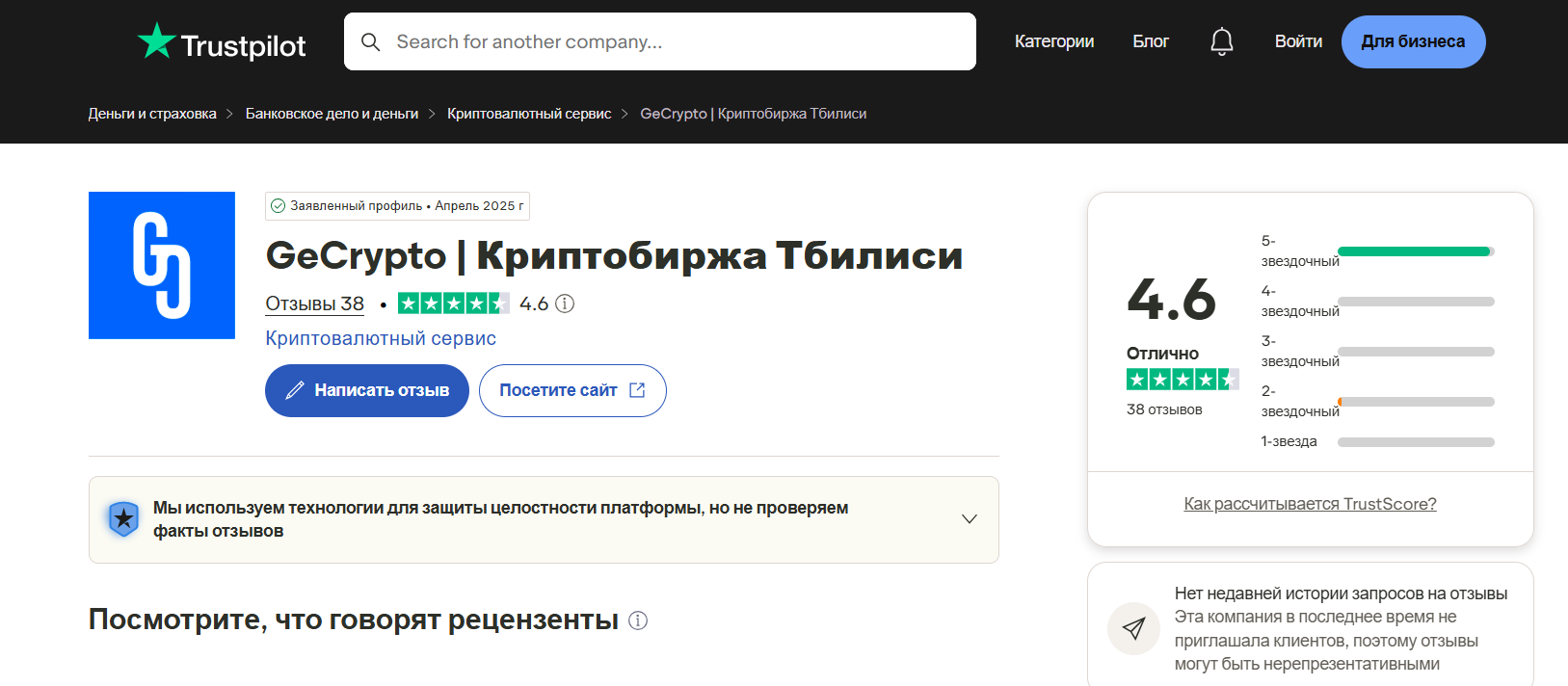The width and height of the screenshot is (1568, 686).
Task: Click the paper plane invitation icon
Action: (x=1133, y=628)
